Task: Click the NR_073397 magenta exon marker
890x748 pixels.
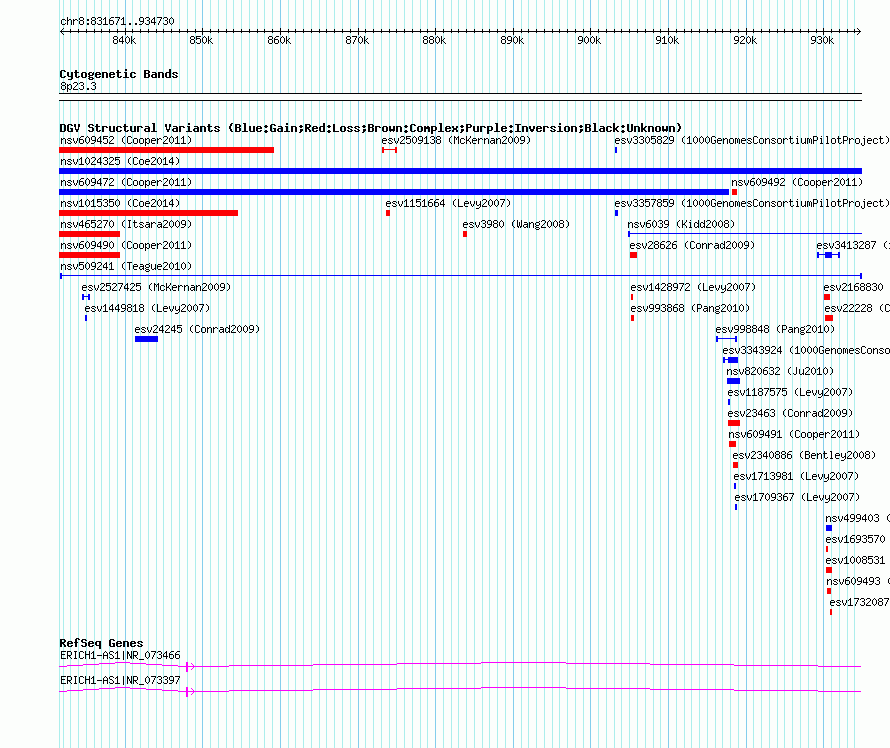Action: [189, 691]
